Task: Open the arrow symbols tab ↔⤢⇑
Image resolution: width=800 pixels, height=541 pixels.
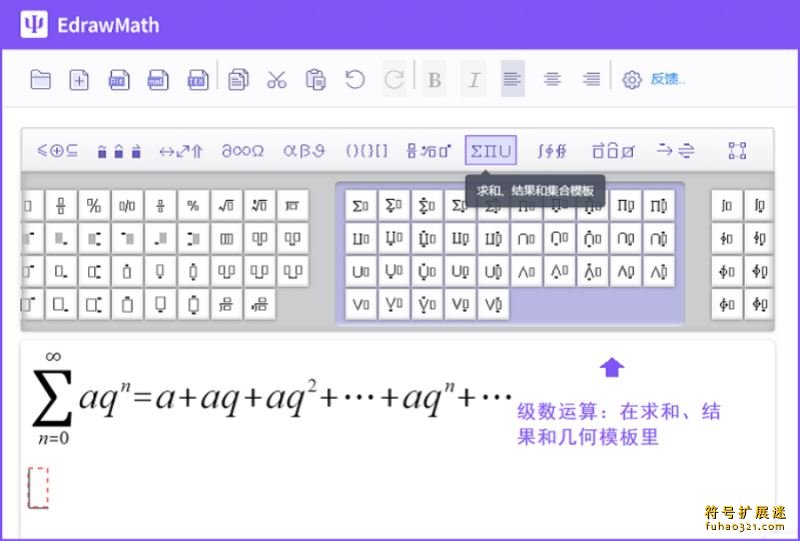Action: pos(181,151)
